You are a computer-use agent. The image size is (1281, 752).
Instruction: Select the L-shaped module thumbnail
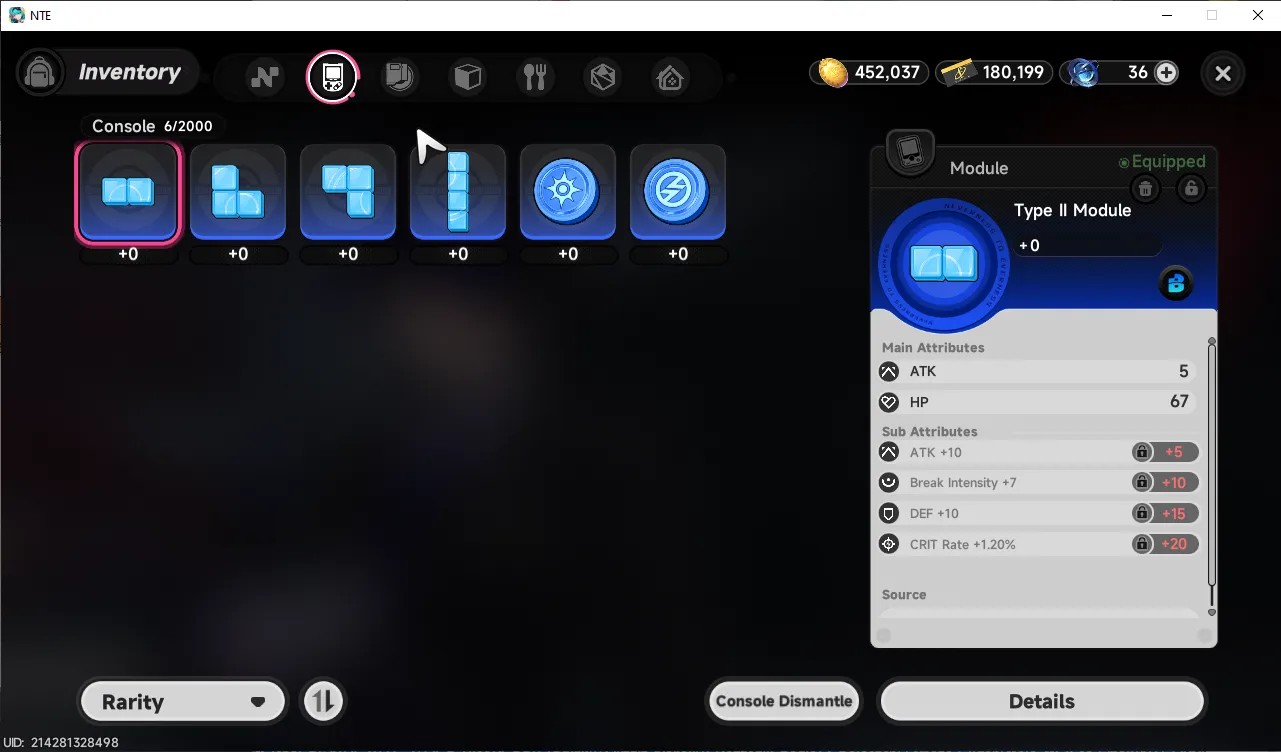pos(238,192)
